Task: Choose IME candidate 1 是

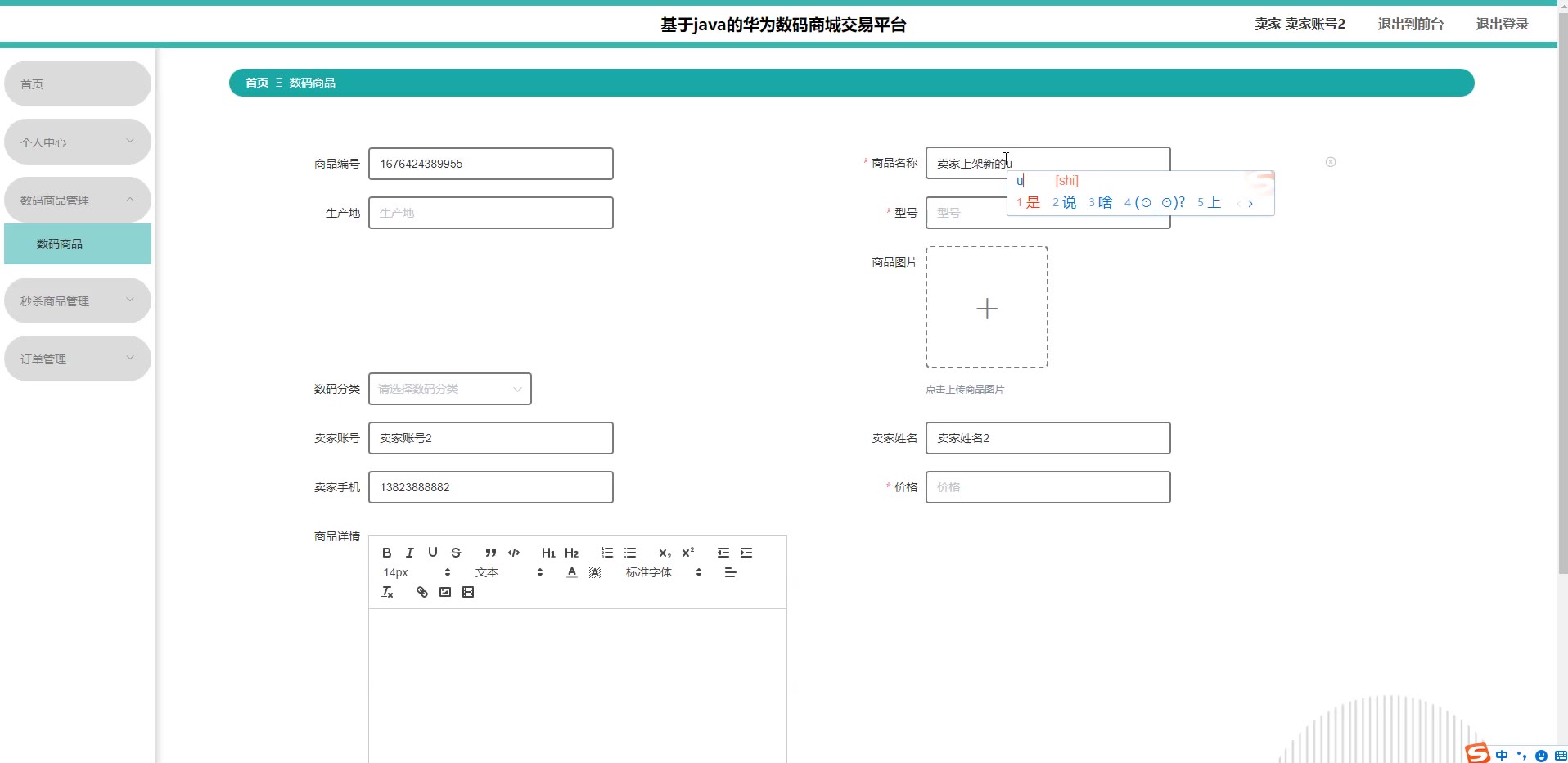Action: click(x=1028, y=202)
